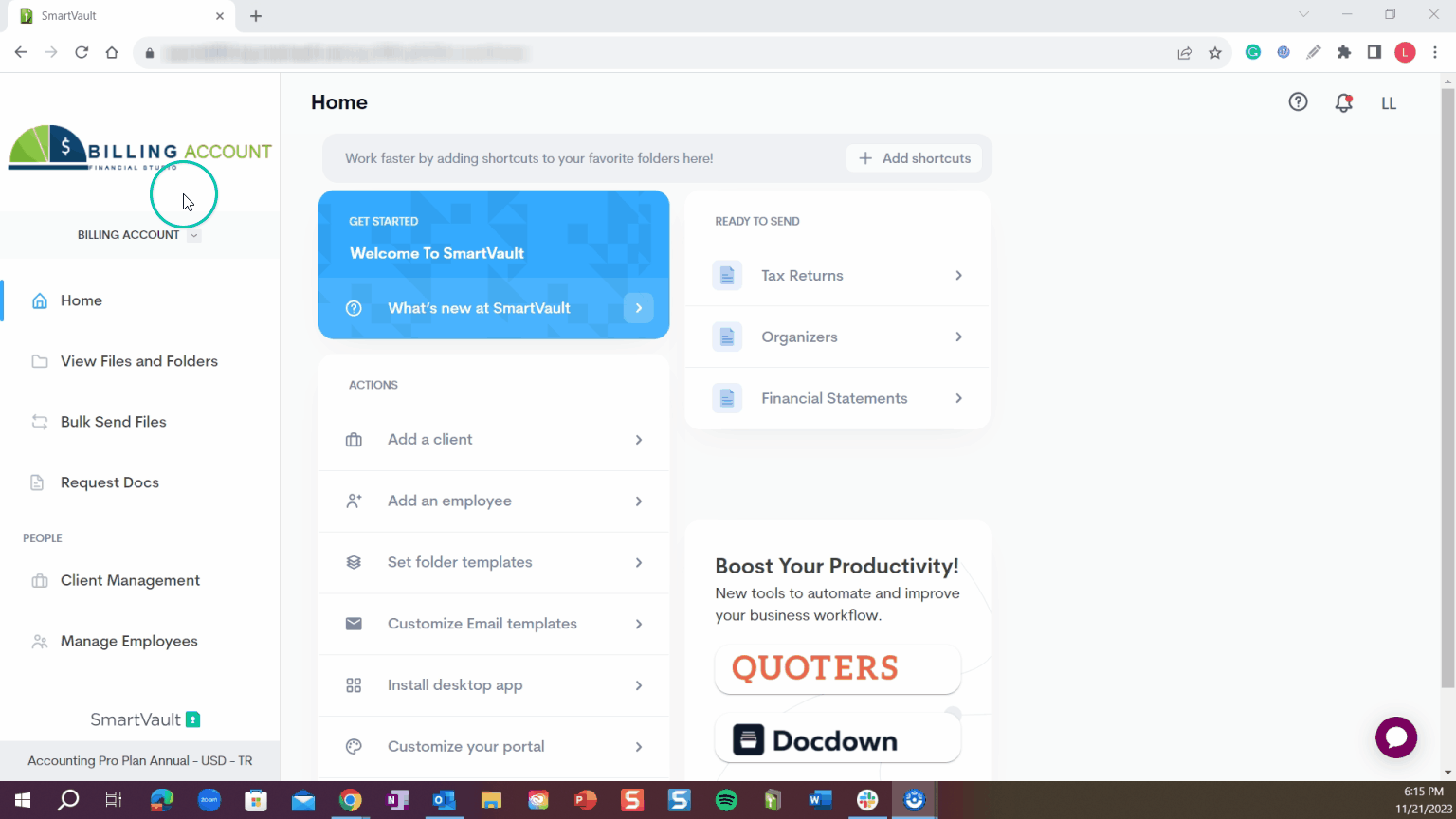The height and width of the screenshot is (819, 1456).
Task: Click the Tax Returns document icon
Action: tap(727, 276)
